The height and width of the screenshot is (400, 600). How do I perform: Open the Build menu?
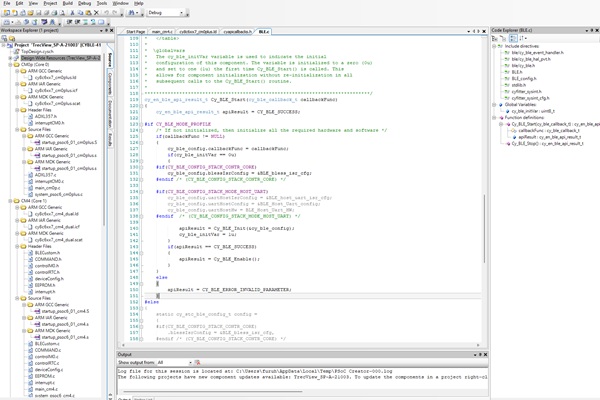(68, 3)
